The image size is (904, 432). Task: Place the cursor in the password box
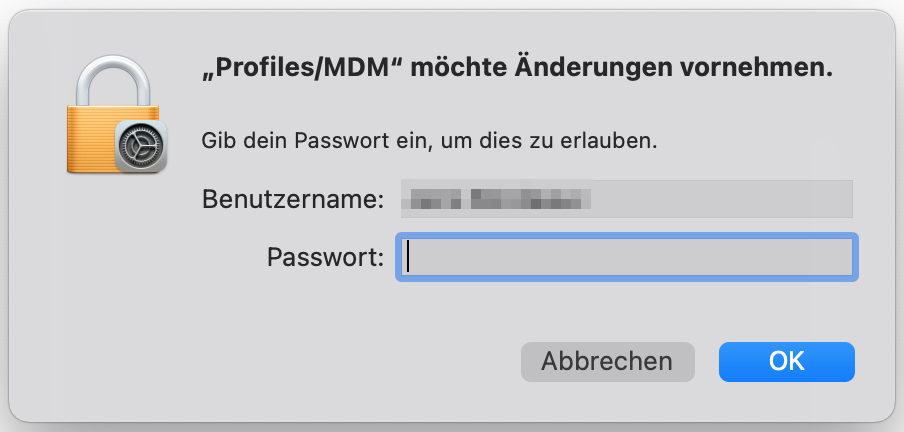pos(627,258)
